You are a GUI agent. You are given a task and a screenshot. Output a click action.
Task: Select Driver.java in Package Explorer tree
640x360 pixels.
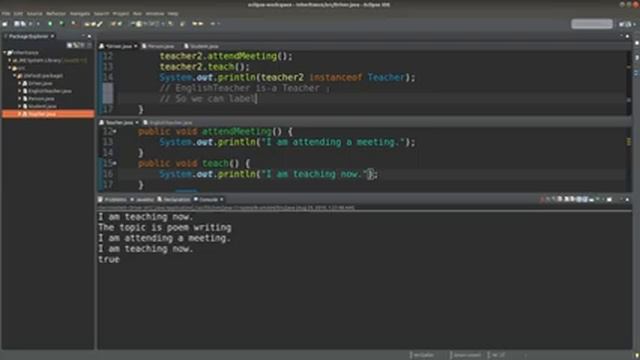pos(40,83)
